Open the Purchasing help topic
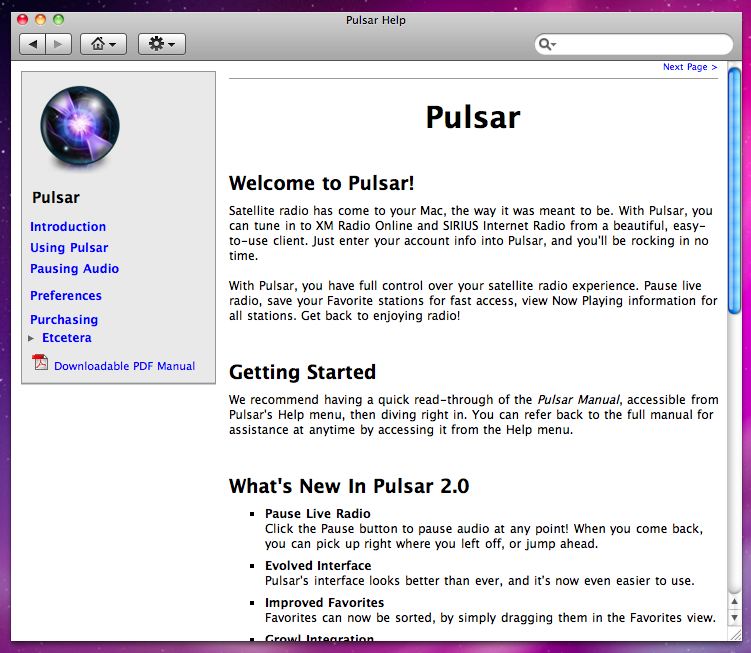 pyautogui.click(x=64, y=320)
